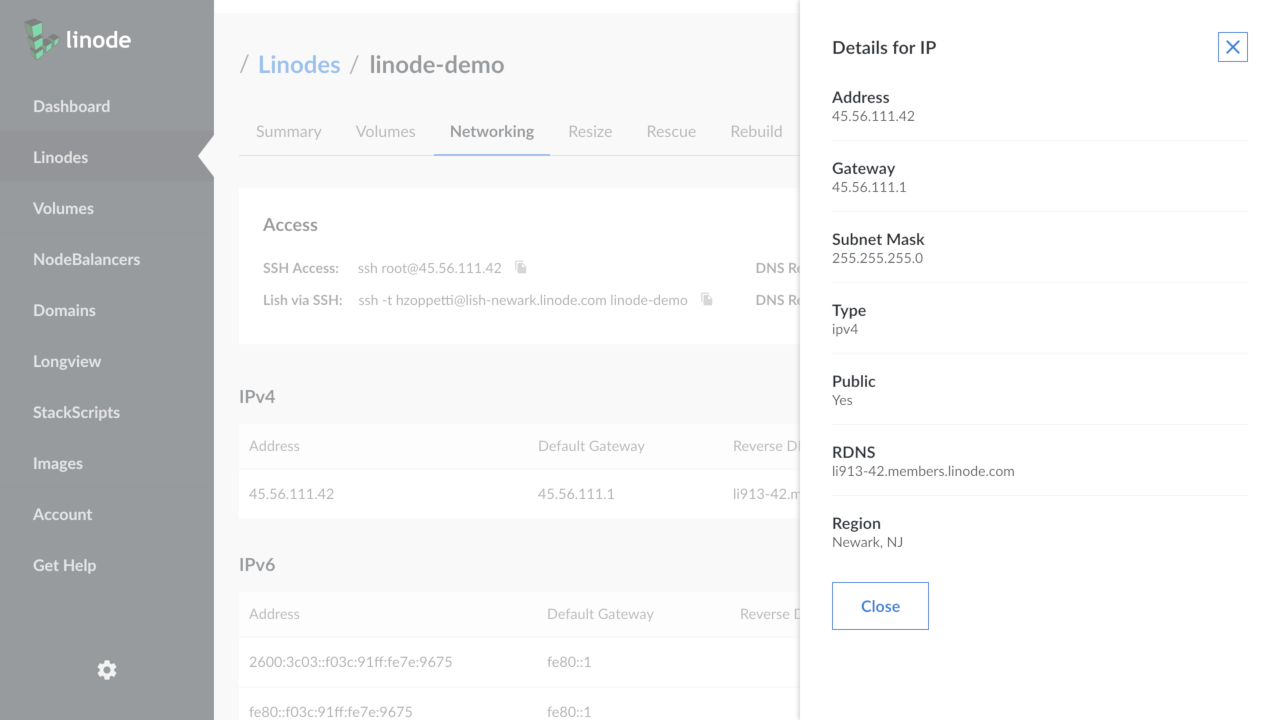Open Domains from the sidebar
This screenshot has width=1280, height=720.
(64, 310)
